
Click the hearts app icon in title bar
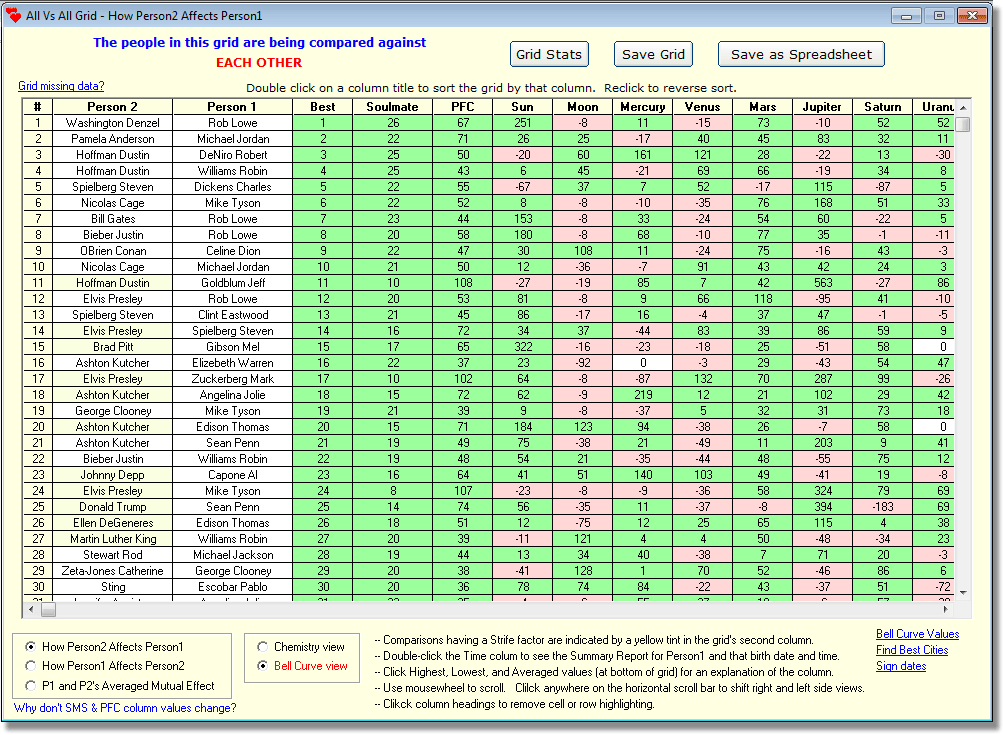13,15
